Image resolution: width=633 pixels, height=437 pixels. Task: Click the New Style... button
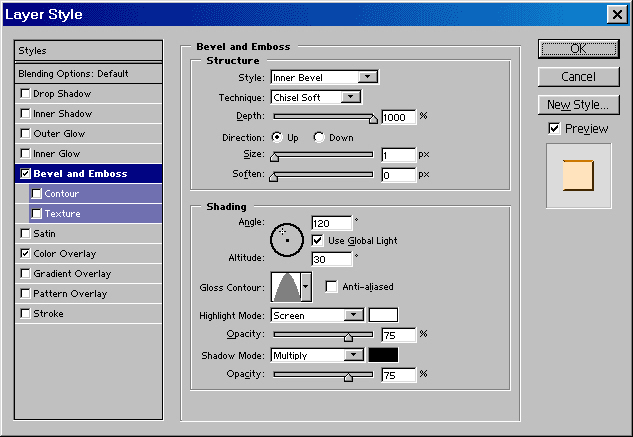coord(578,104)
